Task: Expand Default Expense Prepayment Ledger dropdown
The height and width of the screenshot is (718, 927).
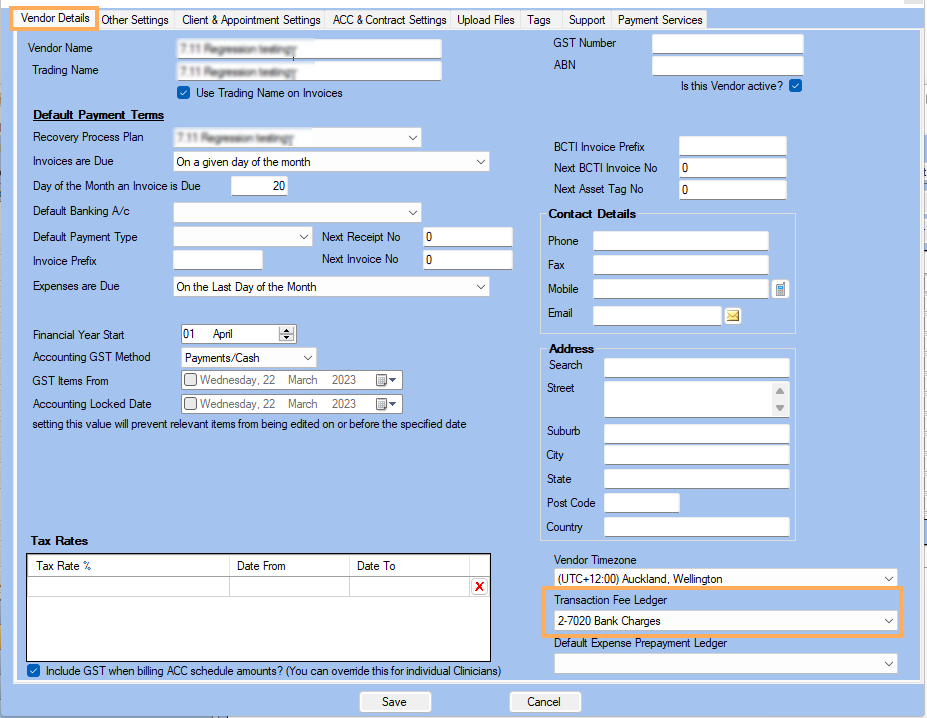Action: click(889, 664)
